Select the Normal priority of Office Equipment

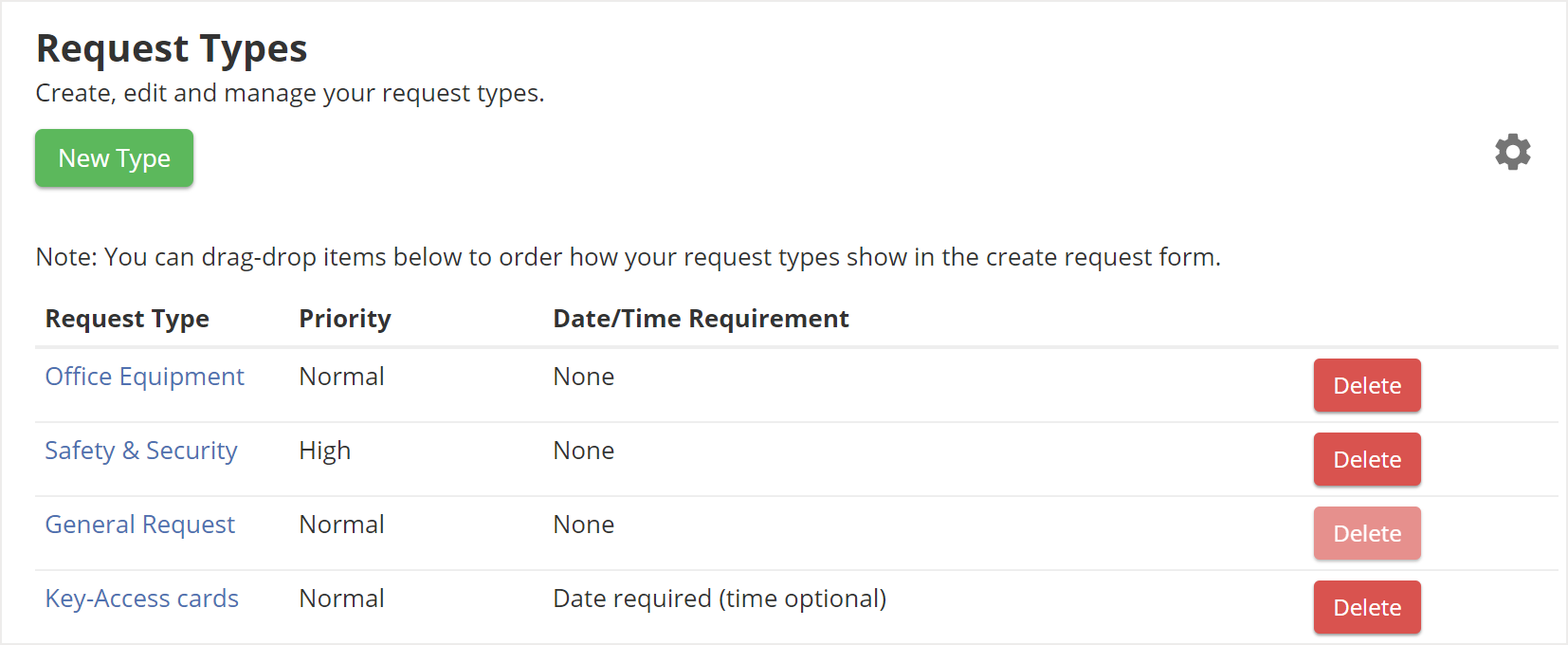click(x=341, y=377)
